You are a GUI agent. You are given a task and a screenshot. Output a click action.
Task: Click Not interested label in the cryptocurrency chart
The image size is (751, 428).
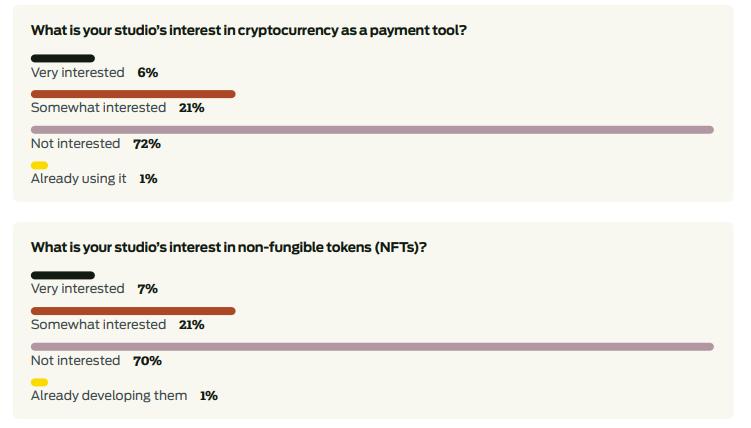click(x=75, y=144)
